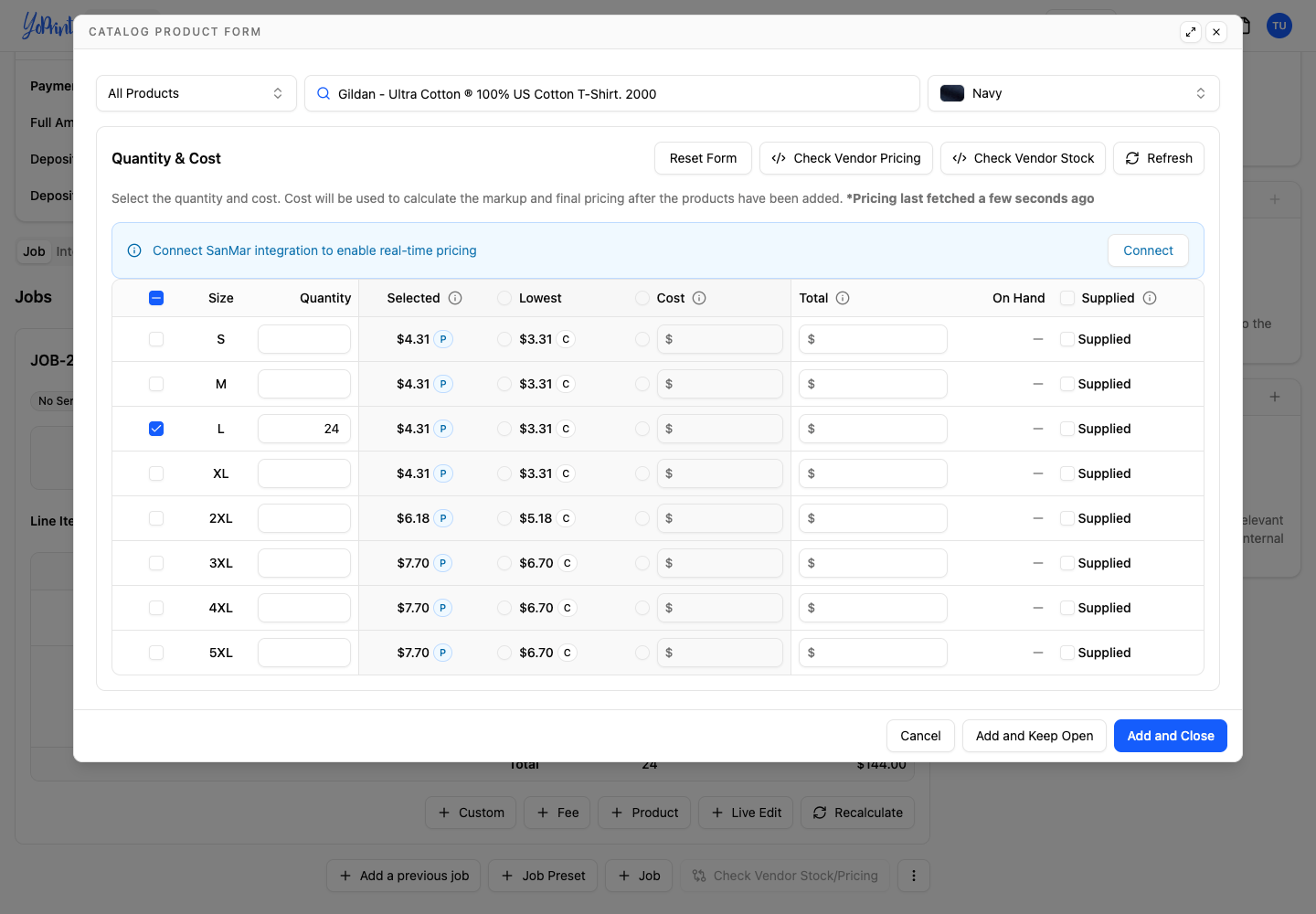The width and height of the screenshot is (1316, 914).
Task: Open the All Products dropdown
Action: pyautogui.click(x=196, y=93)
